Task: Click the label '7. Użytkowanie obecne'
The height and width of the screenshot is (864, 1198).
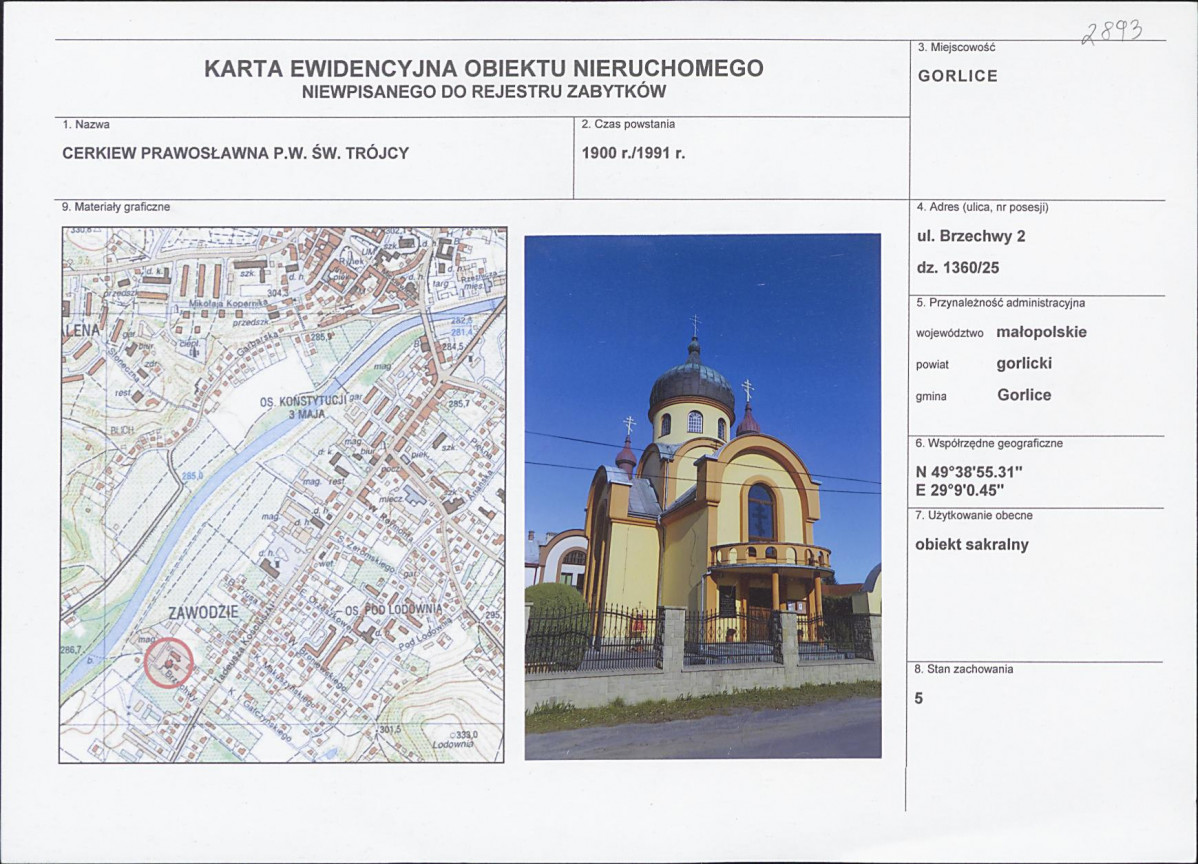Action: (974, 516)
